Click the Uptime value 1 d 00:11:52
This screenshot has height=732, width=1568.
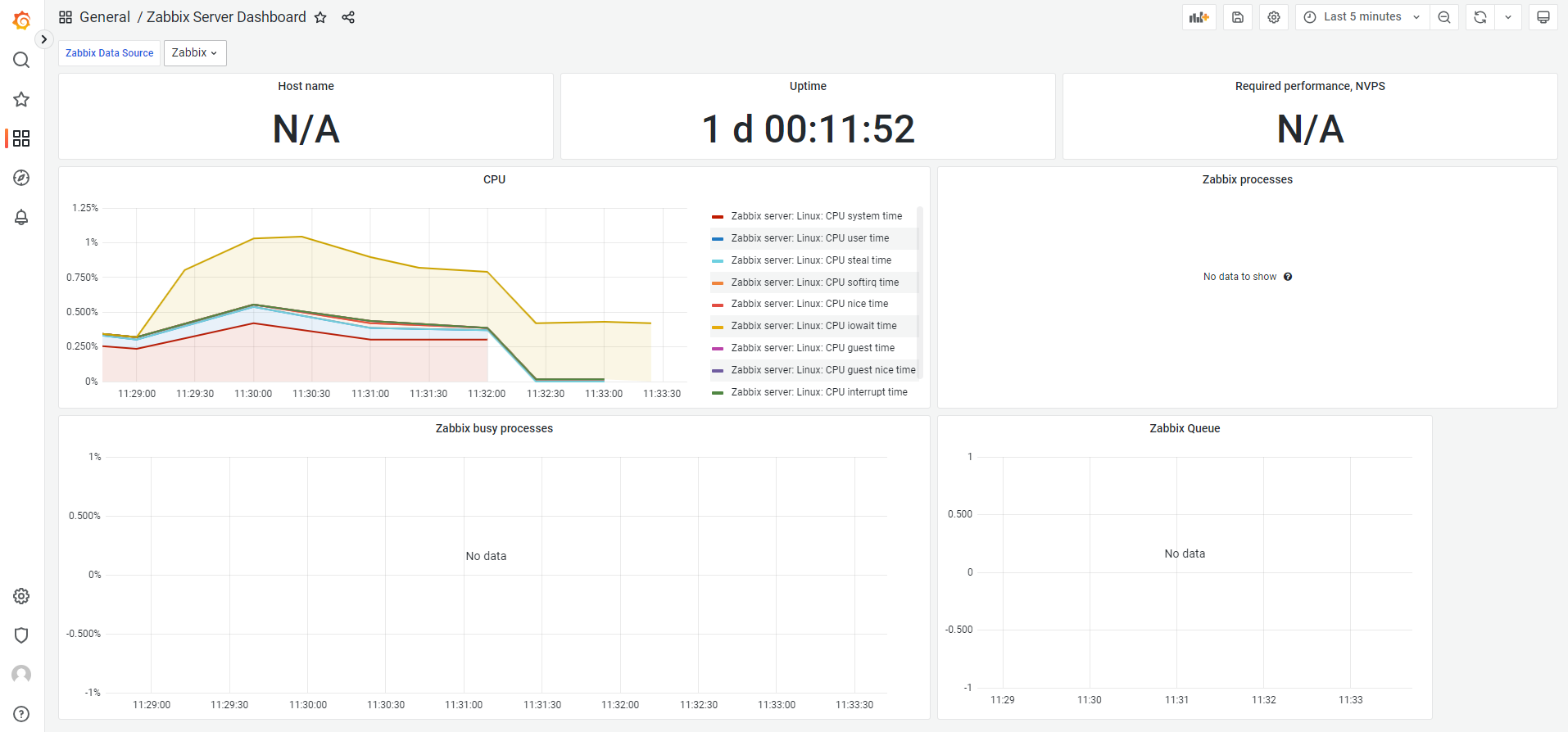tap(808, 129)
